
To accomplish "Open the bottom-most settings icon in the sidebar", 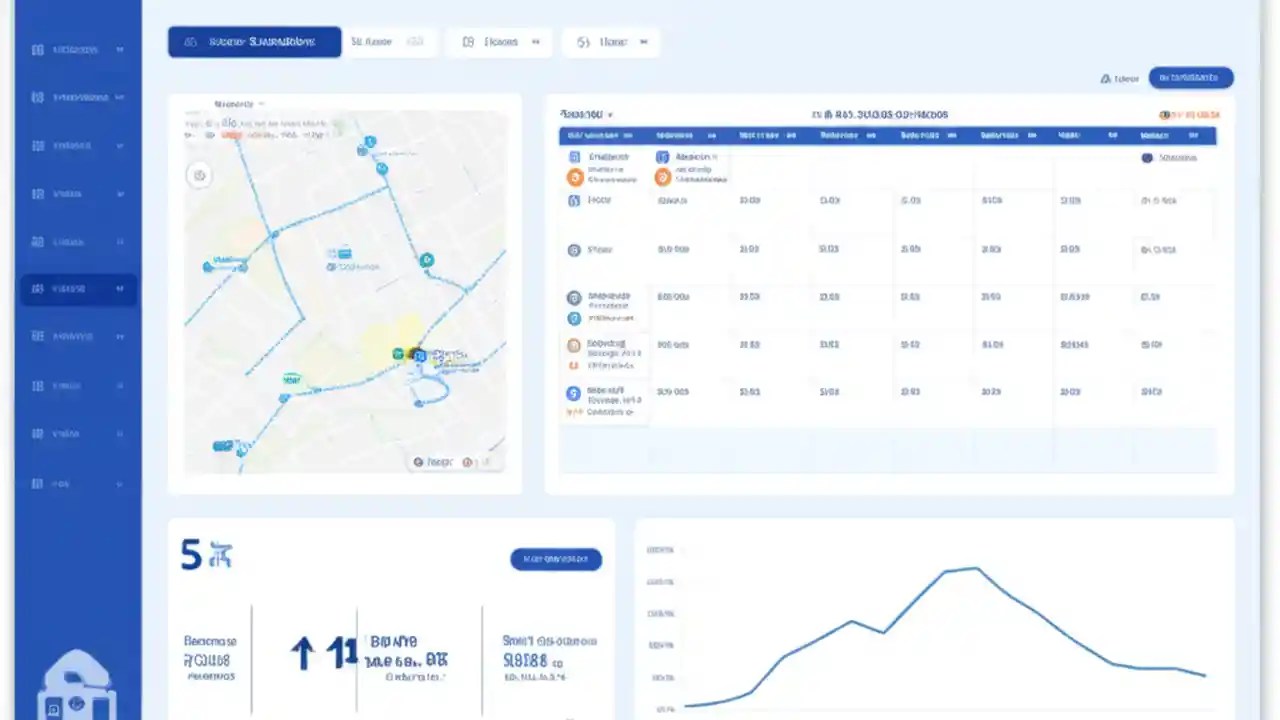I will (x=37, y=483).
